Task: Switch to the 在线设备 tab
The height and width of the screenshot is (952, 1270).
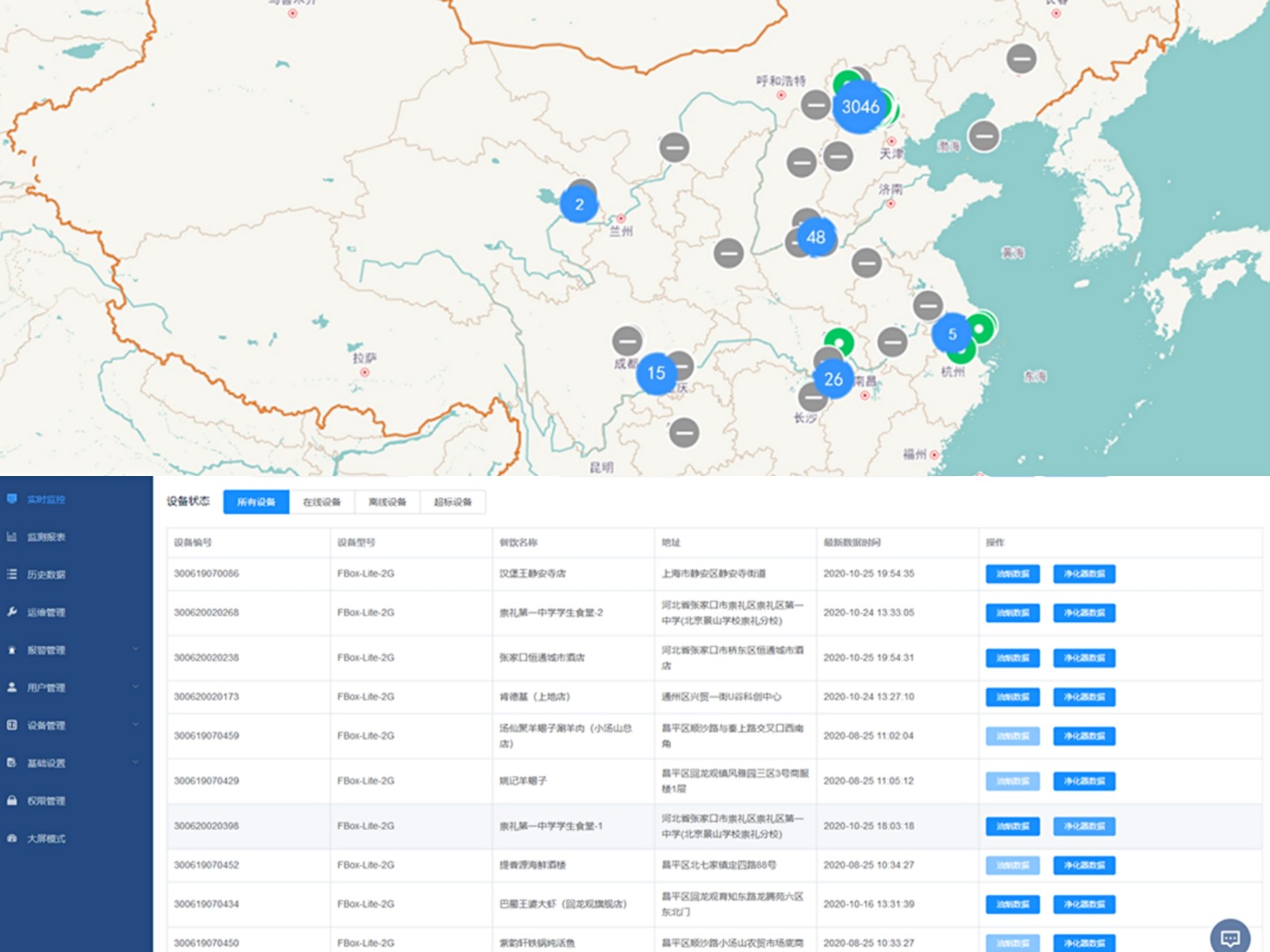Action: 321,501
